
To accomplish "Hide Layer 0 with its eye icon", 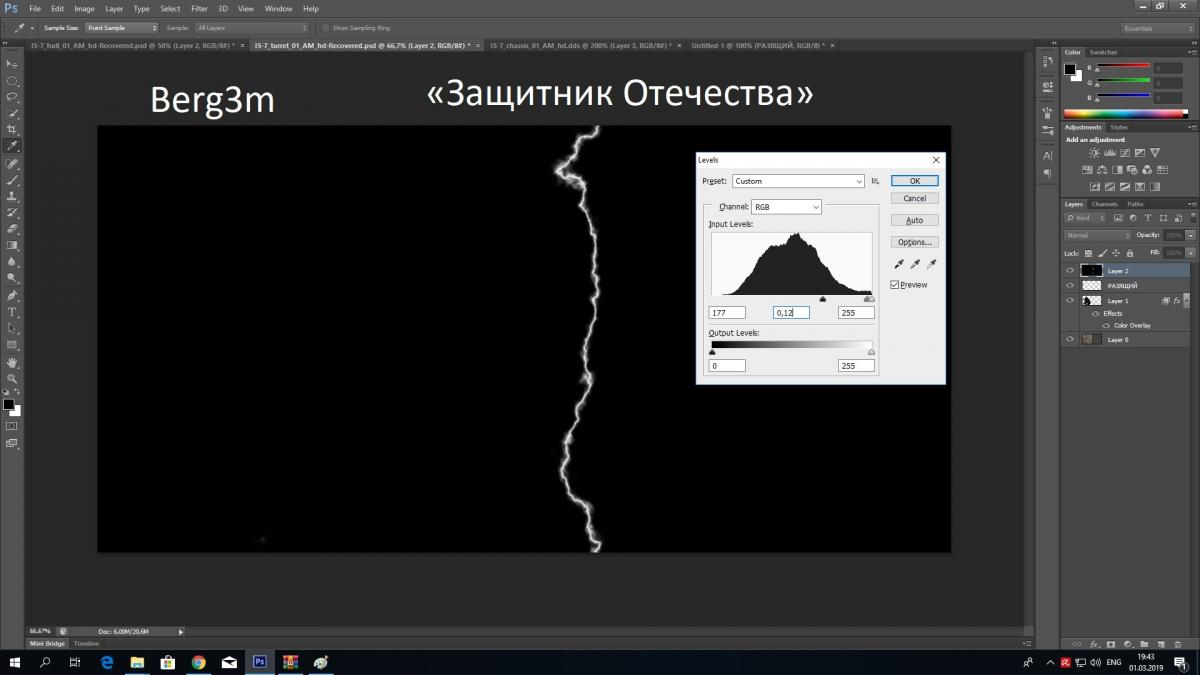I will tap(1070, 339).
